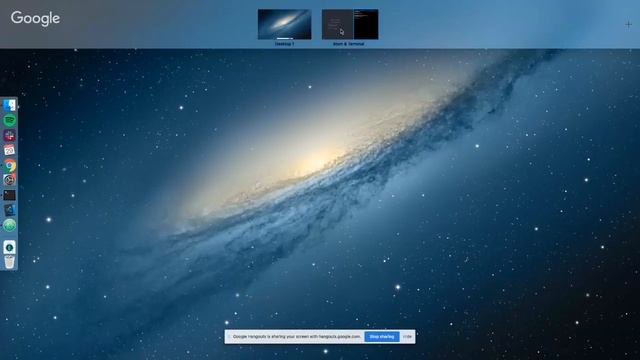This screenshot has height=360, width=640.
Task: Switch to Desktop 1 space thumbnail
Action: (284, 24)
